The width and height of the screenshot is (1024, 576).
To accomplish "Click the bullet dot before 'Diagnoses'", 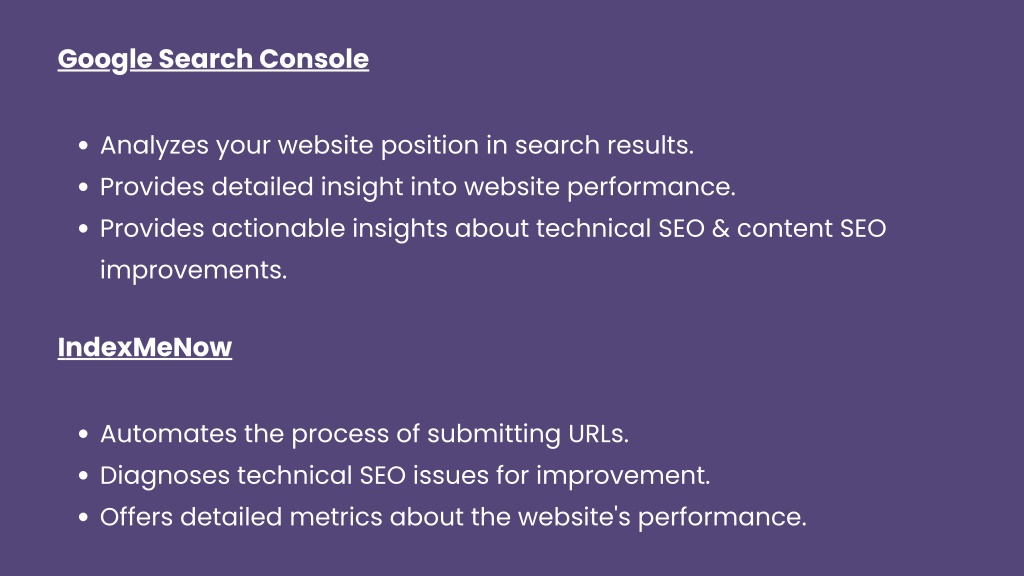I will (x=83, y=475).
